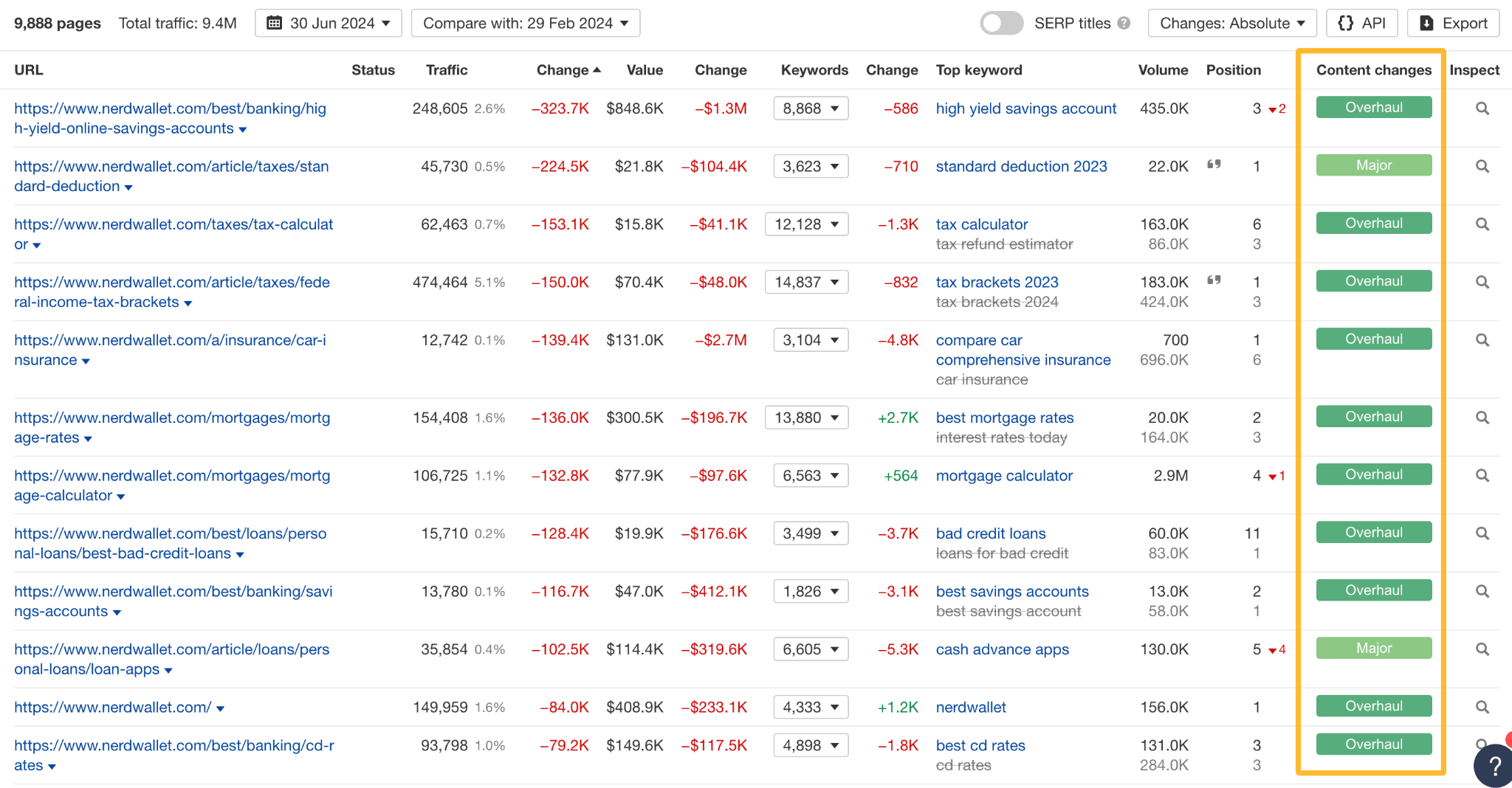The height and width of the screenshot is (788, 1512).
Task: Open the help question mark button
Action: (1493, 766)
